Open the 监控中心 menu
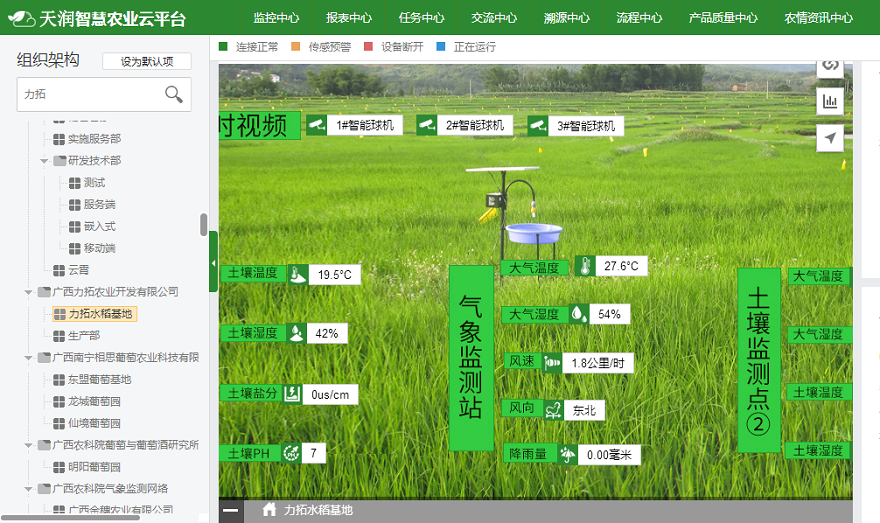The width and height of the screenshot is (880, 523). [276, 18]
